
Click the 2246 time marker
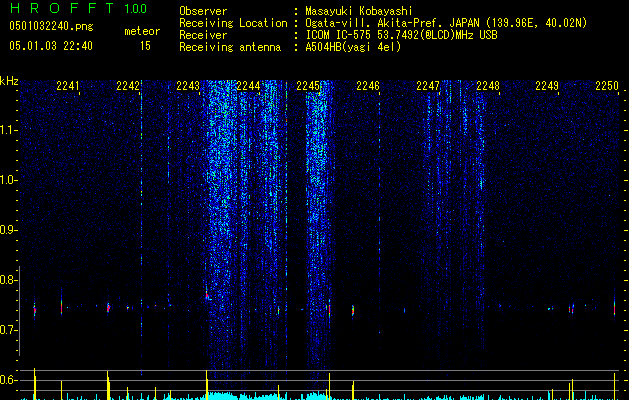[368, 86]
